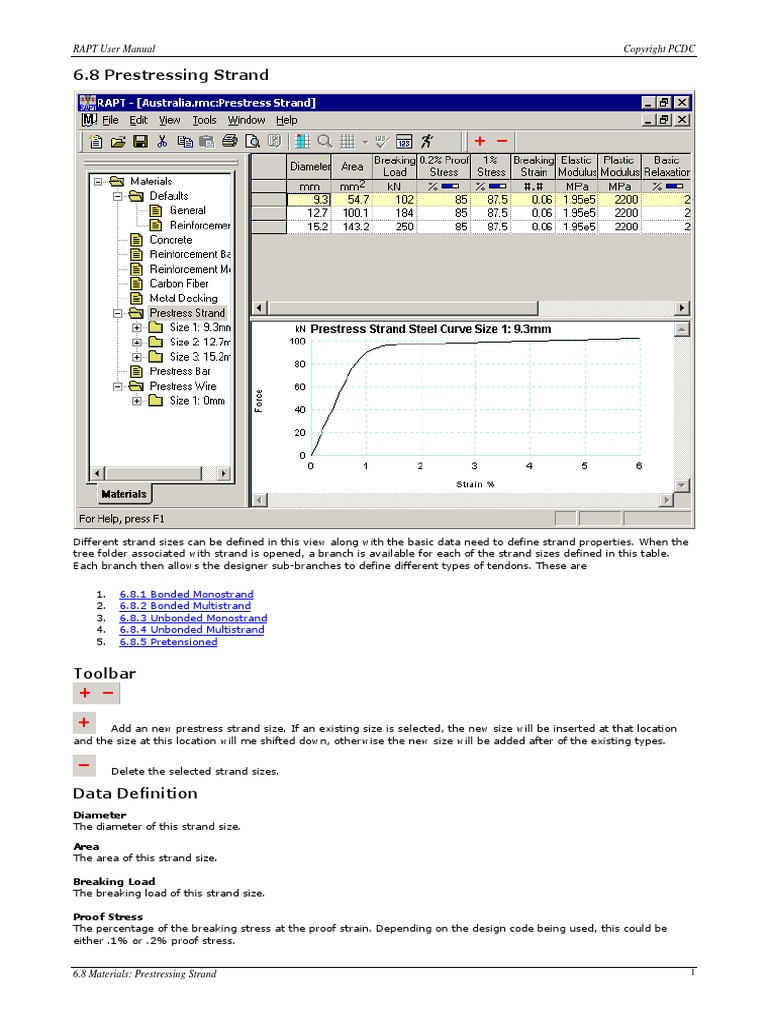Image resolution: width=768 pixels, height=1024 pixels.
Task: Save the file with the floppy disk icon
Action: (x=140, y=141)
